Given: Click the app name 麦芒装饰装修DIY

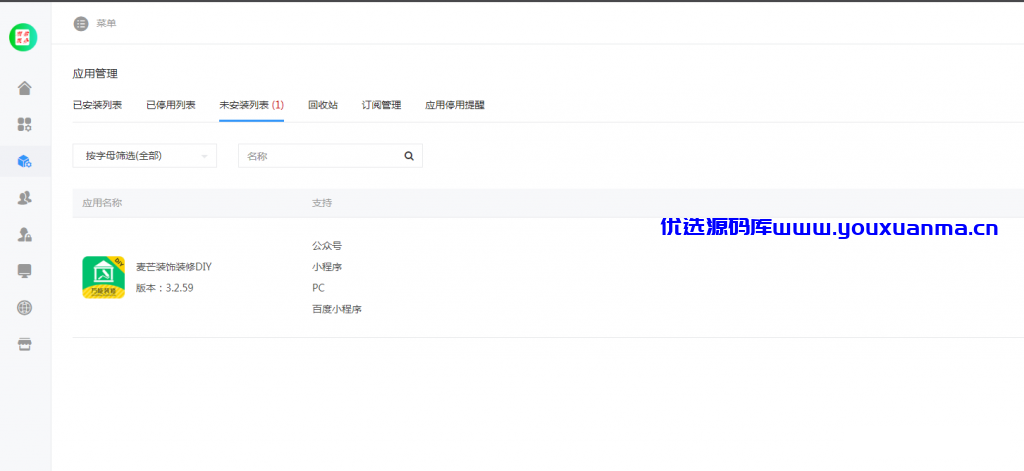Looking at the screenshot, I should [x=174, y=267].
